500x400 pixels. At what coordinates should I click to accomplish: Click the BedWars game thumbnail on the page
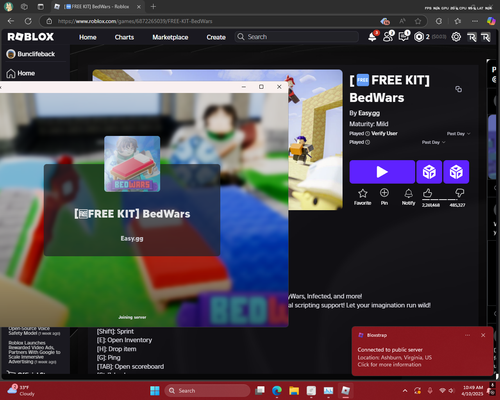315,140
